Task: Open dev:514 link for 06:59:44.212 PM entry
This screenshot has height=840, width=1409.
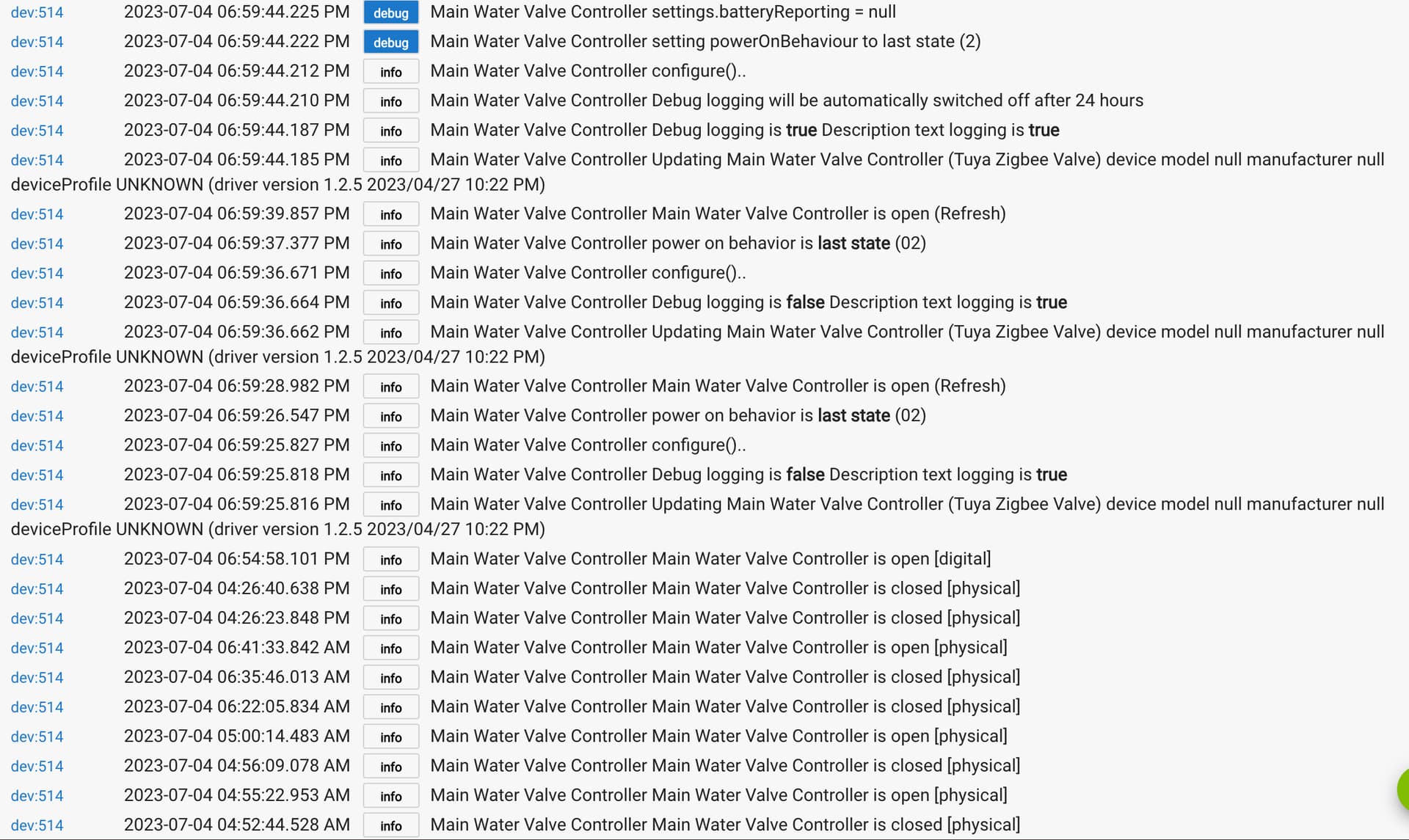Action: pyautogui.click(x=37, y=71)
